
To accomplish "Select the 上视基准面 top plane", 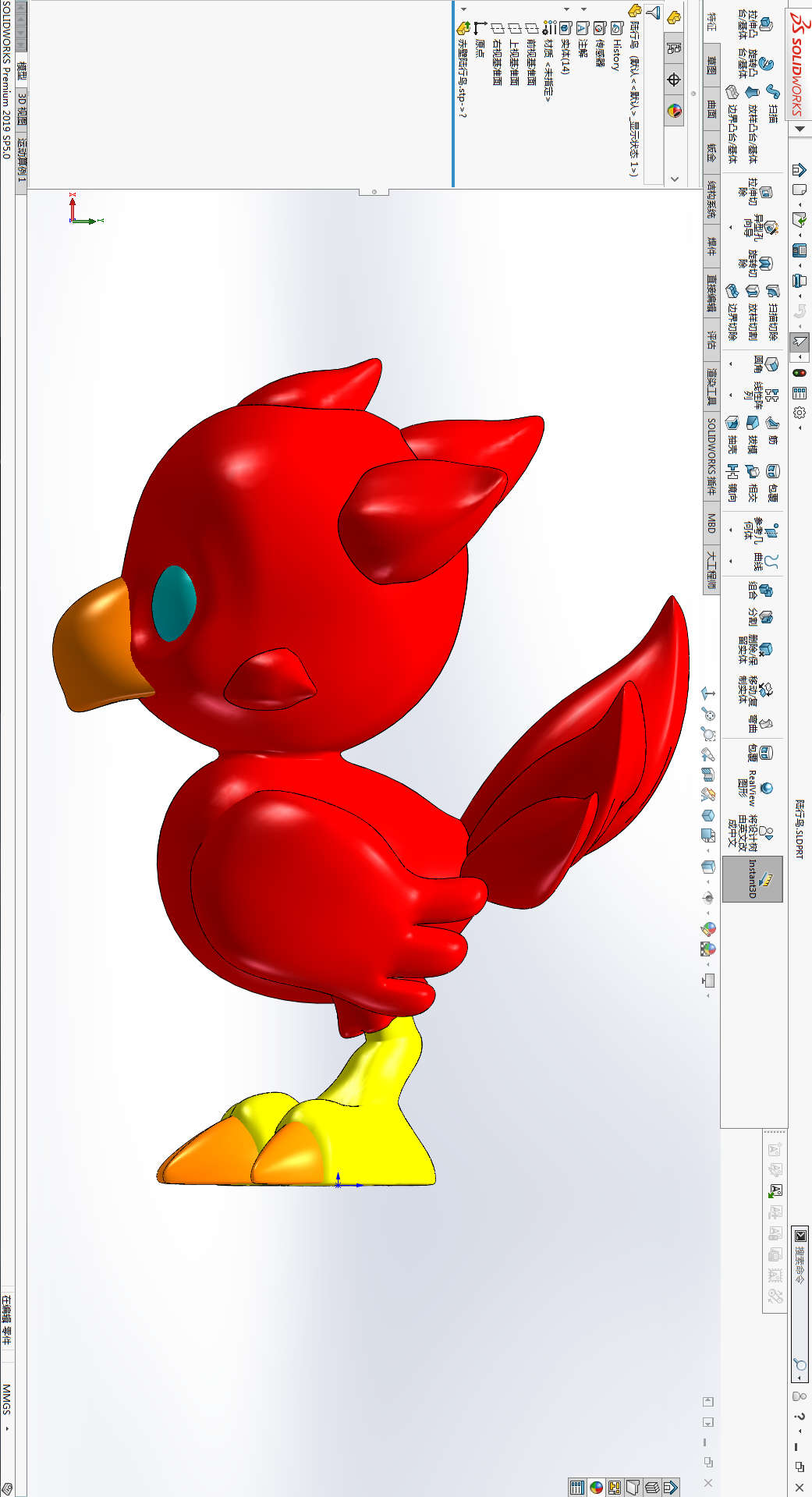I will (514, 55).
